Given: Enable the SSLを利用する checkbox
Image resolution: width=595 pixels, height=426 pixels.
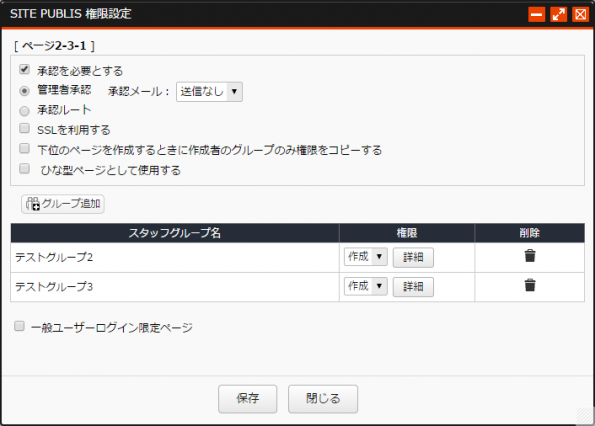Looking at the screenshot, I should click(x=24, y=128).
